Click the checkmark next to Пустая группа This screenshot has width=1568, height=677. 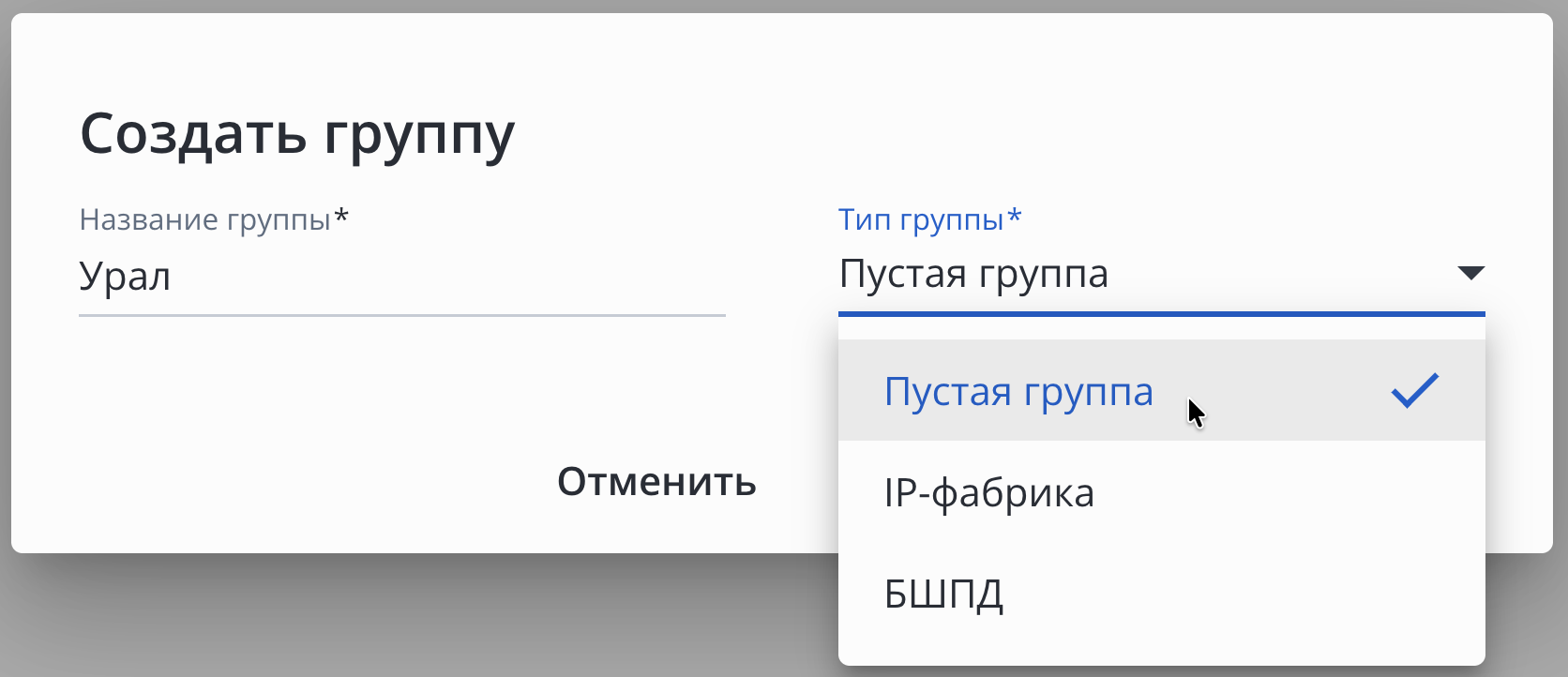pyautogui.click(x=1414, y=391)
